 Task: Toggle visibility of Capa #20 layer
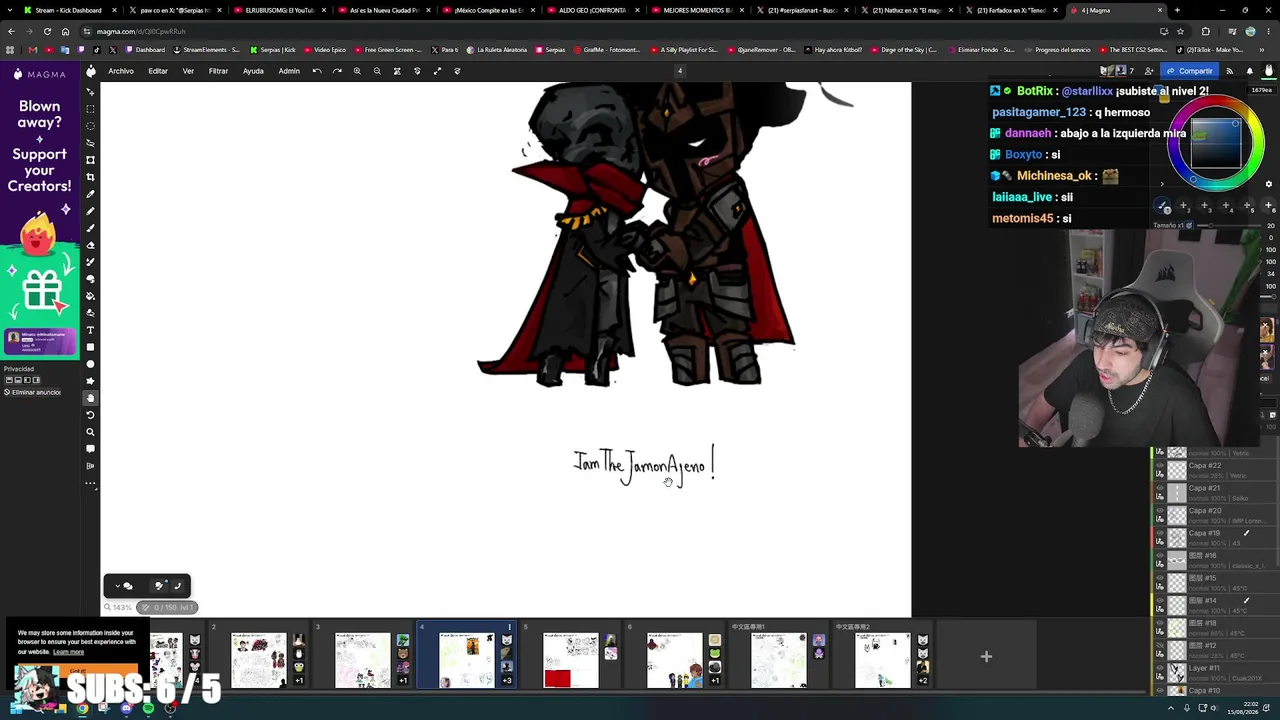click(1160, 511)
